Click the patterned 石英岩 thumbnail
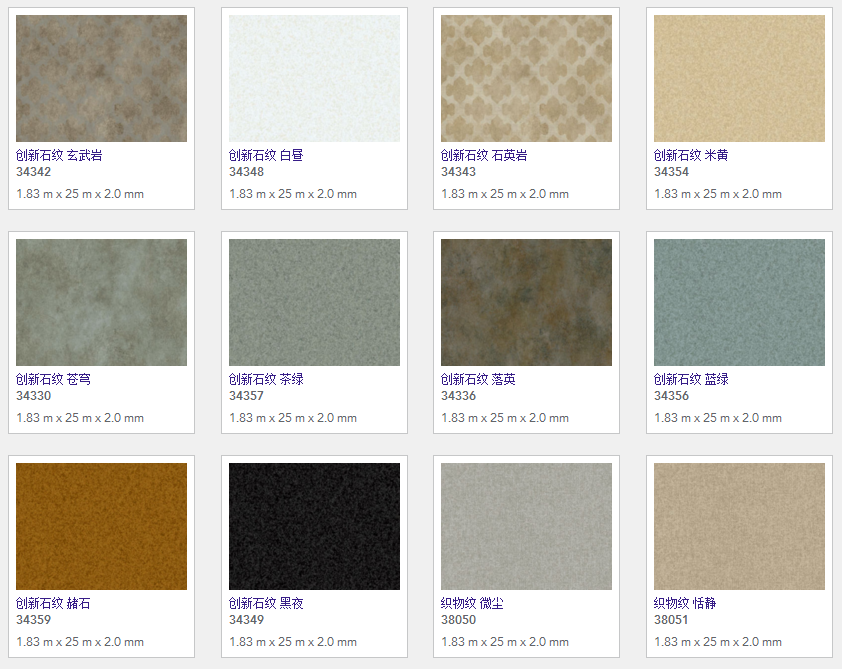 coord(526,78)
